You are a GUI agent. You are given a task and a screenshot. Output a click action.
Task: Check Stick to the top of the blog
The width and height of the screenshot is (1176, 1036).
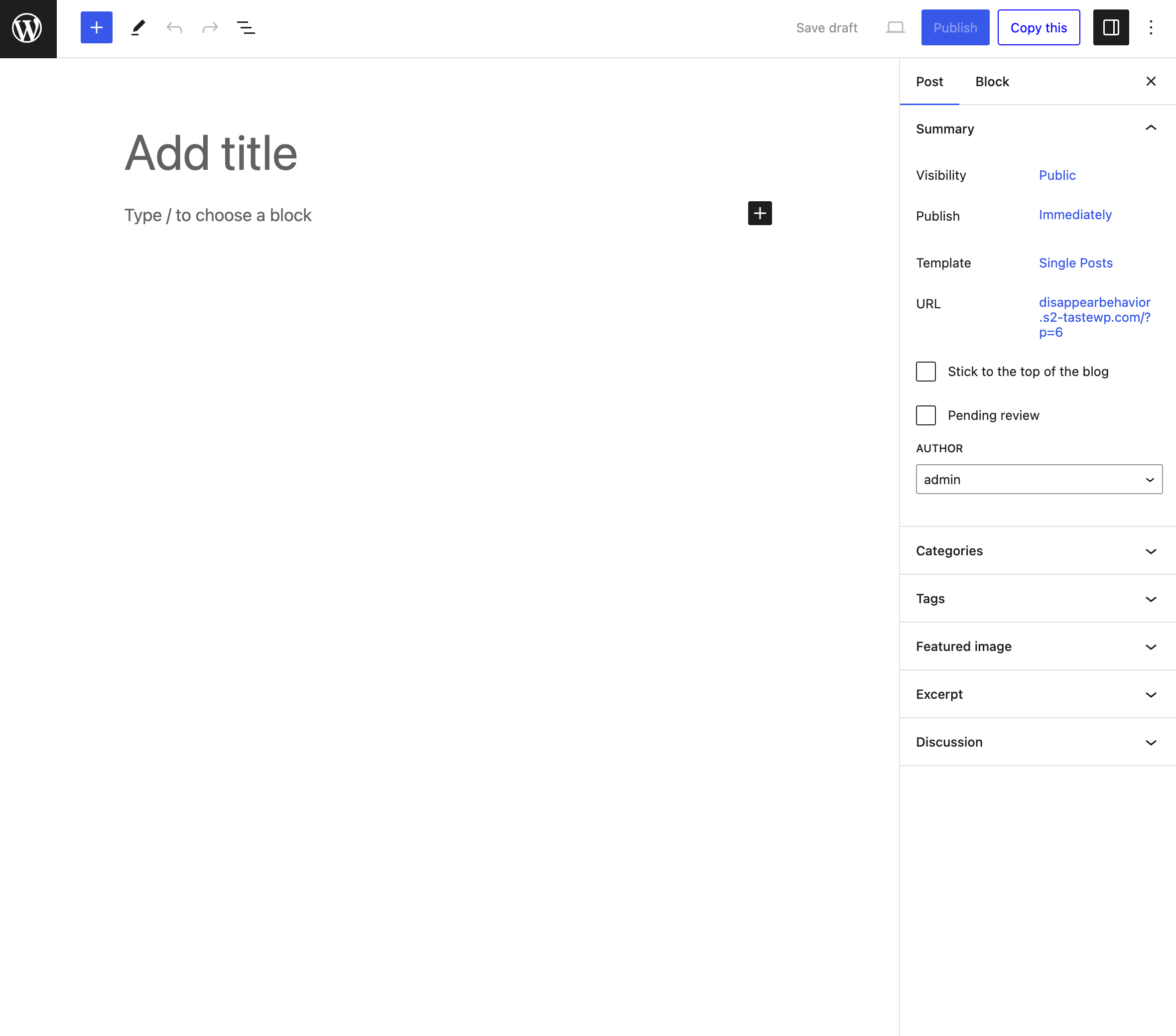point(925,372)
